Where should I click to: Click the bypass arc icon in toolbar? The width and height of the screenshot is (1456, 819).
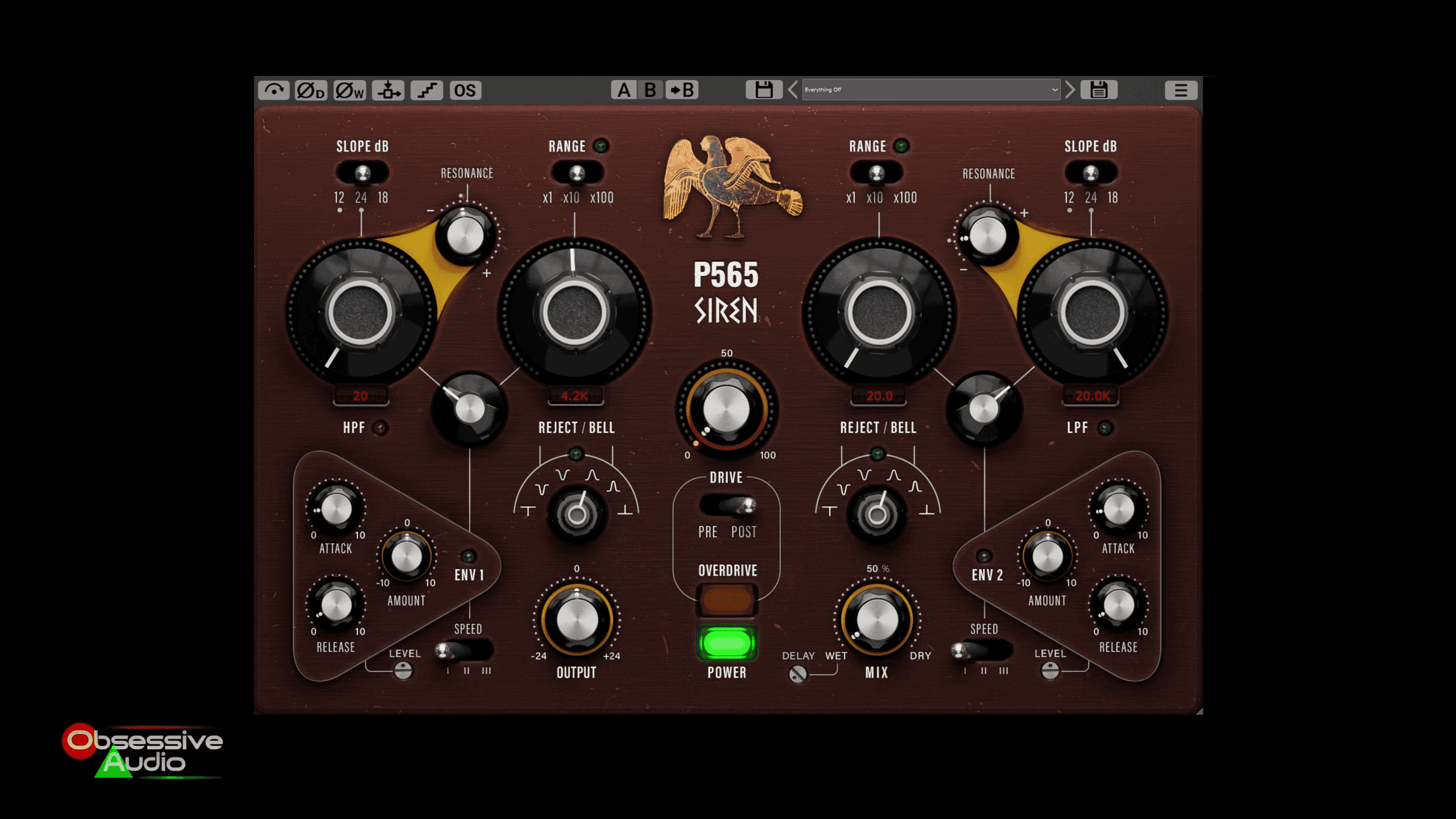tap(274, 90)
